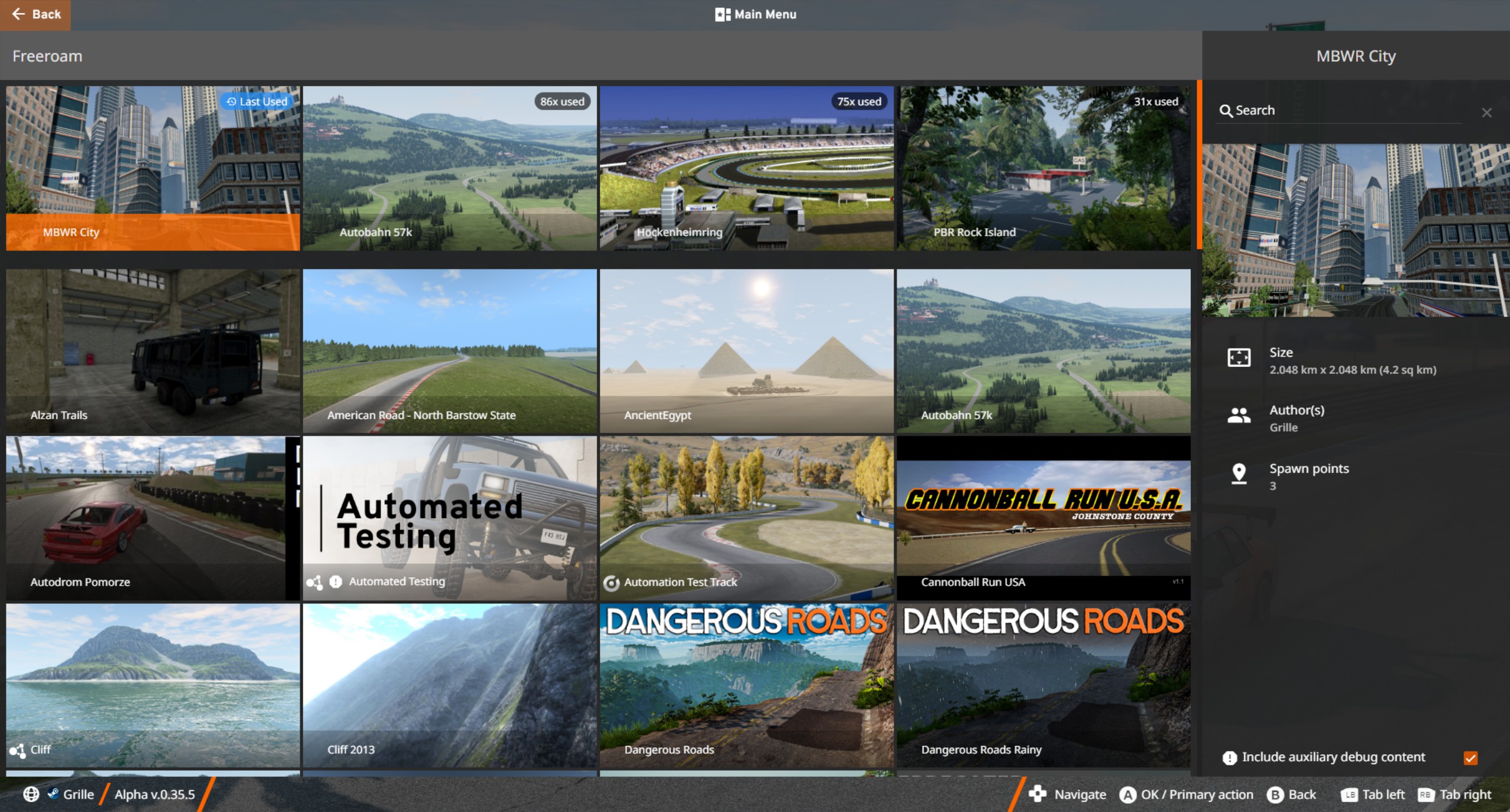Image resolution: width=1510 pixels, height=812 pixels.
Task: Click the Back arrow icon
Action: point(18,14)
